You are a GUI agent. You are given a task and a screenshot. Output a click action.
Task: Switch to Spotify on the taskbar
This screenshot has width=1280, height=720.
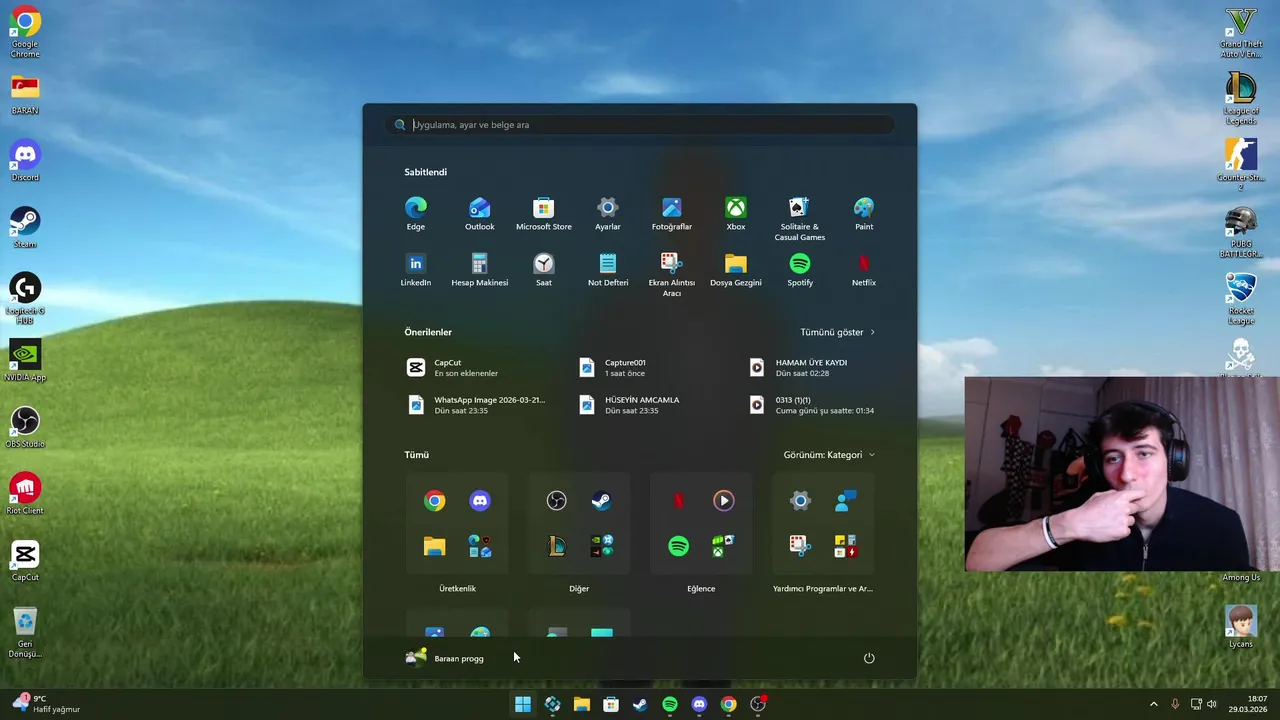click(x=670, y=704)
